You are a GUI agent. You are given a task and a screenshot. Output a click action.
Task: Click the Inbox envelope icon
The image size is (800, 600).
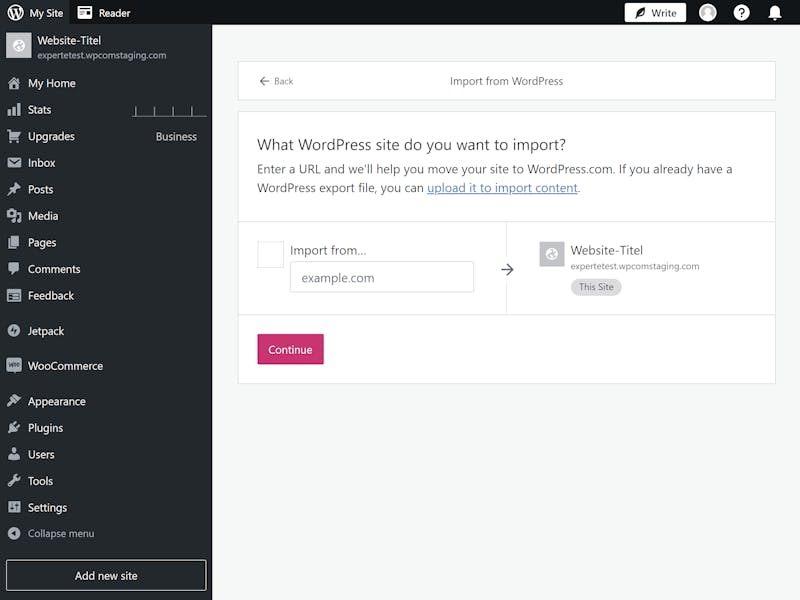(14, 163)
